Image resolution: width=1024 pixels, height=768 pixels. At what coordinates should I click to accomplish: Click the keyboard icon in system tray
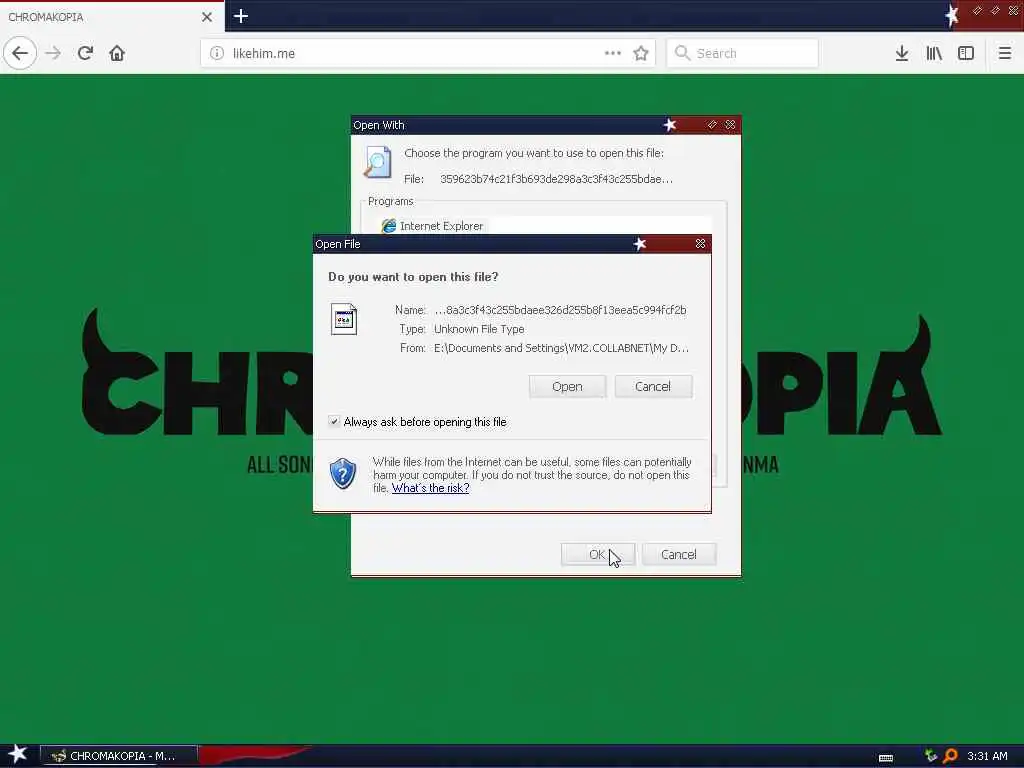pos(886,758)
